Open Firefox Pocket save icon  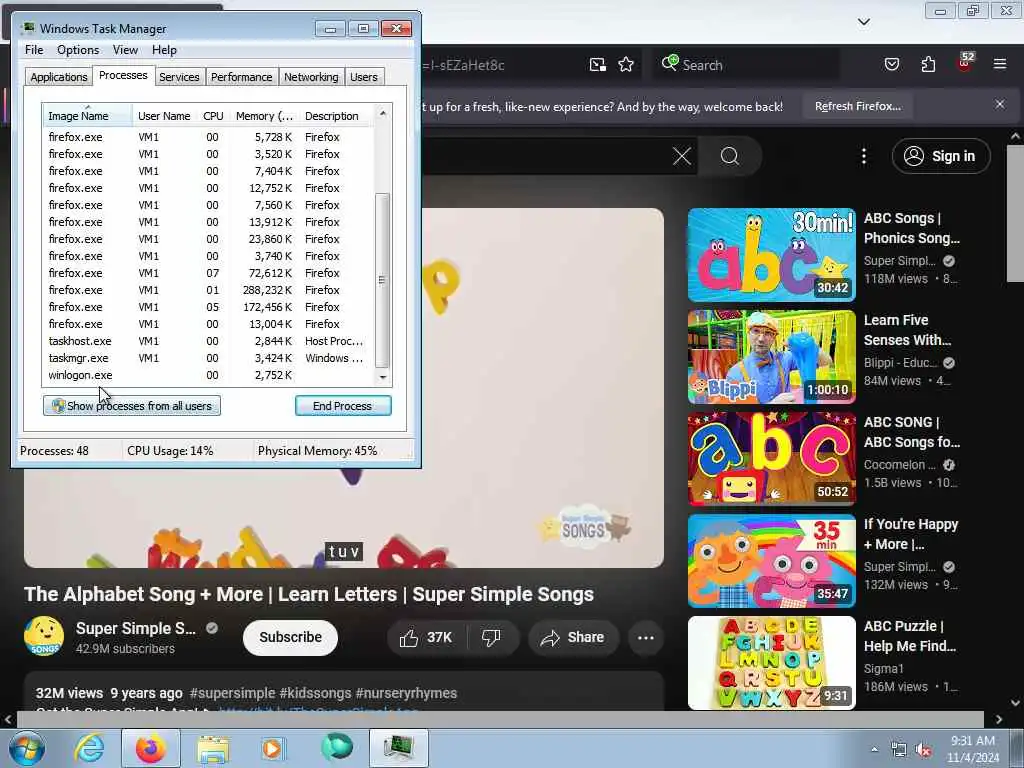[x=891, y=64]
